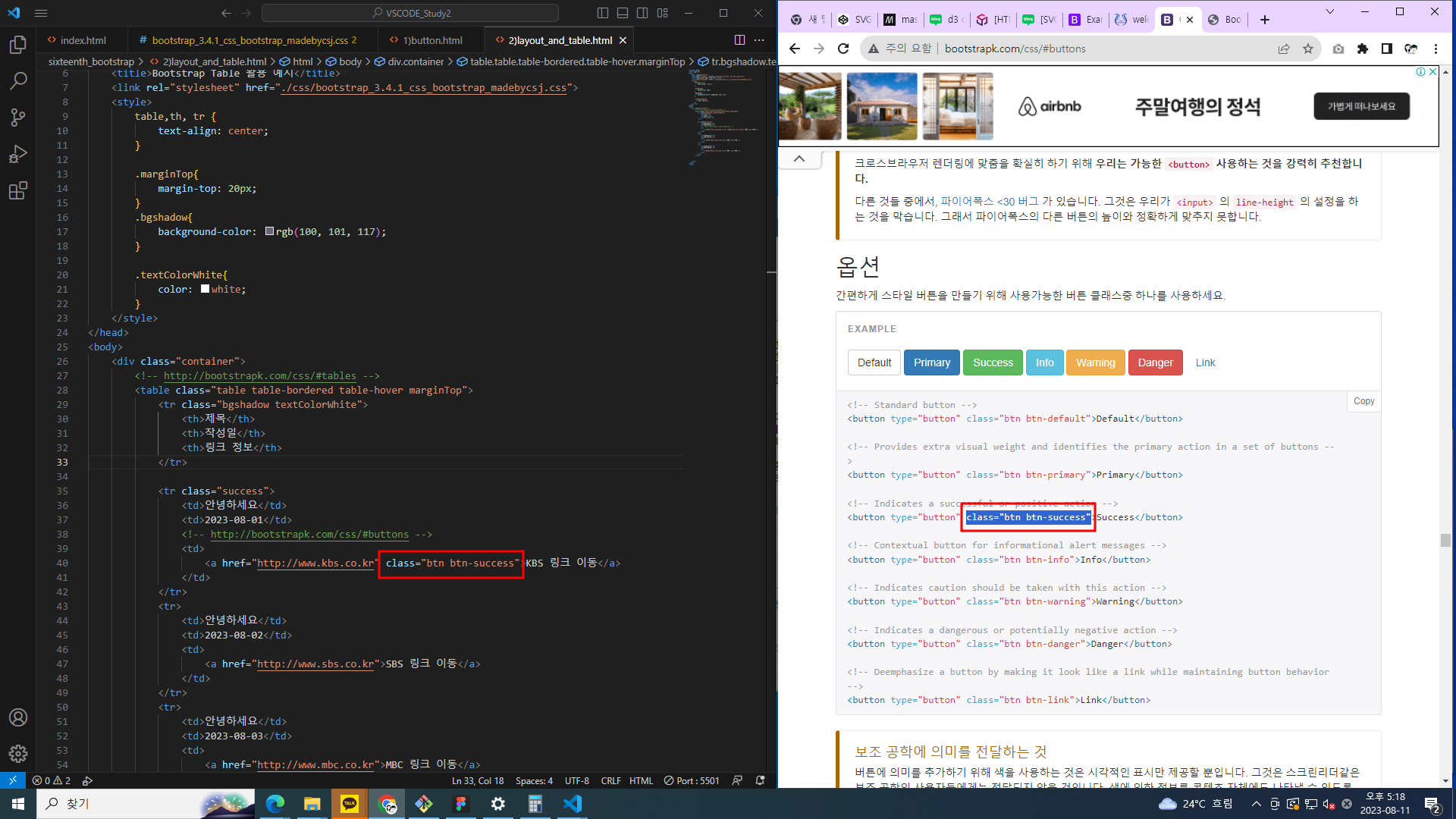The width and height of the screenshot is (1456, 819).
Task: Open the Source Control view
Action: [18, 118]
